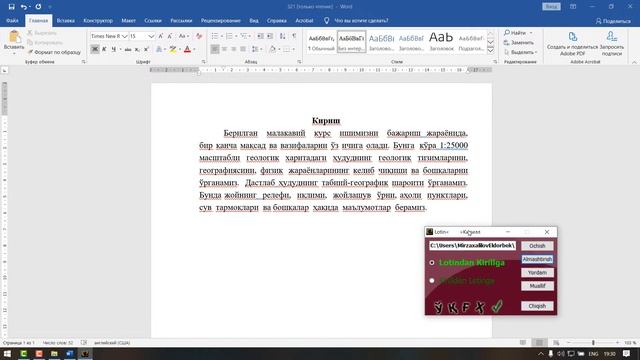Decrease the font size with shrink font
Screen dimensions: 640x360
pos(170,36)
